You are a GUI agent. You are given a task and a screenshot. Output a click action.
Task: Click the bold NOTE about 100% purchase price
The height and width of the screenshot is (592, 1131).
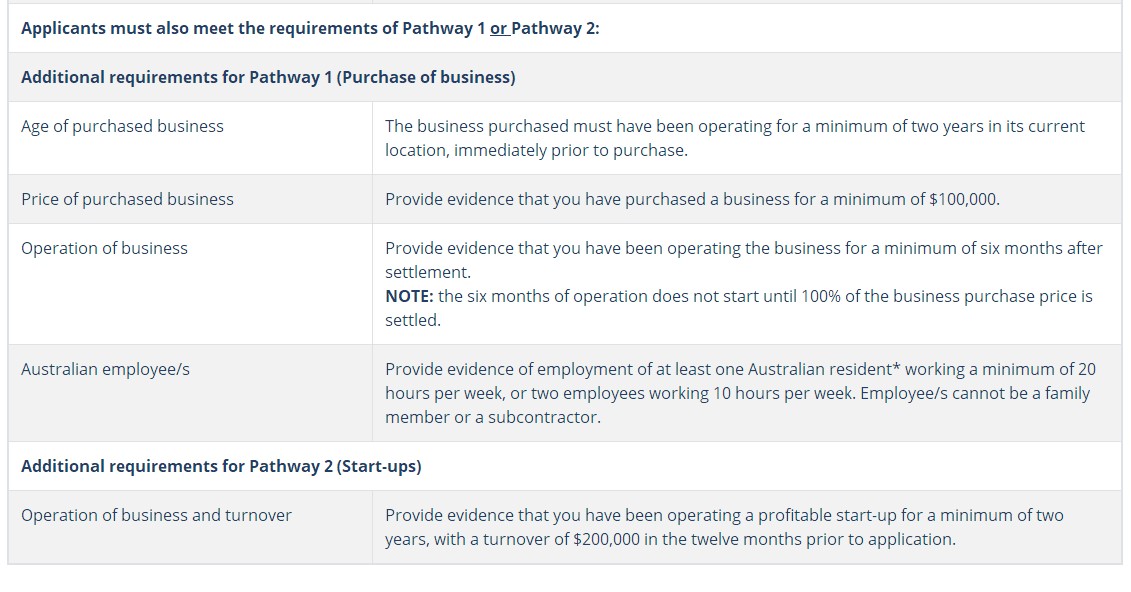[x=739, y=308]
